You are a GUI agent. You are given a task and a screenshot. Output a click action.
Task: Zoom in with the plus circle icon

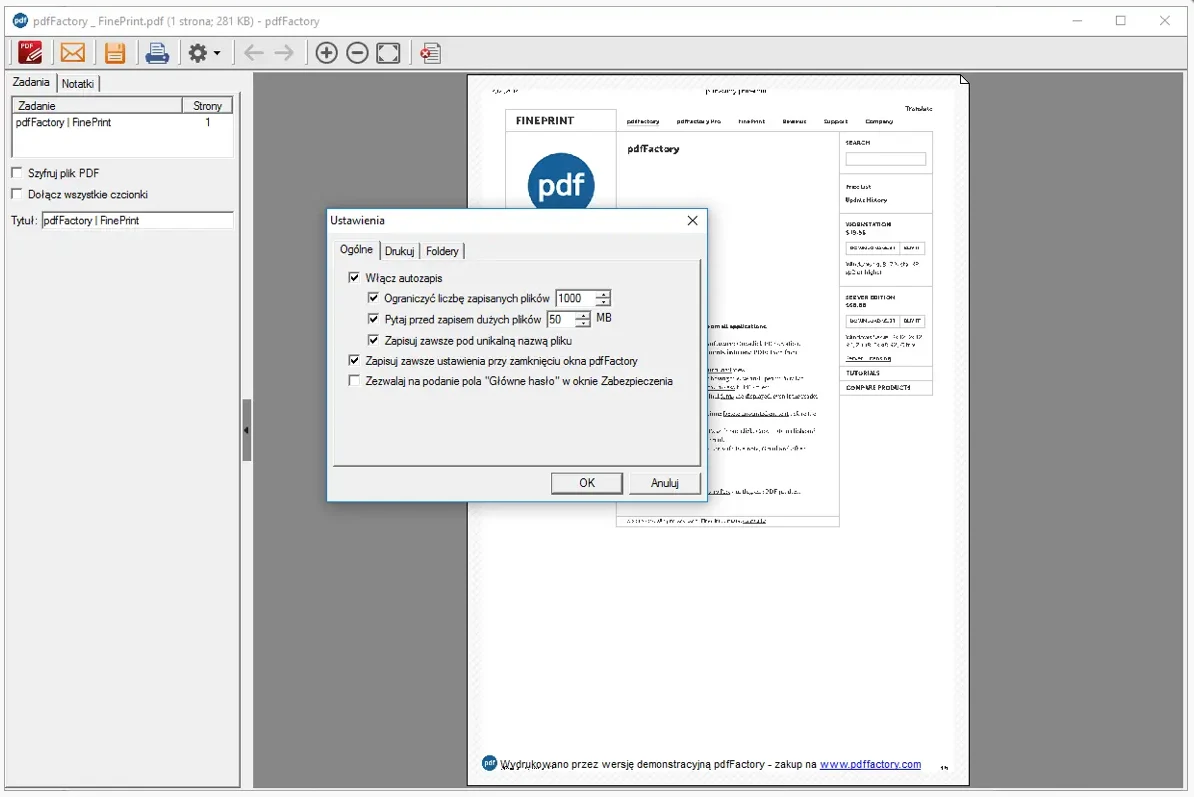[327, 53]
